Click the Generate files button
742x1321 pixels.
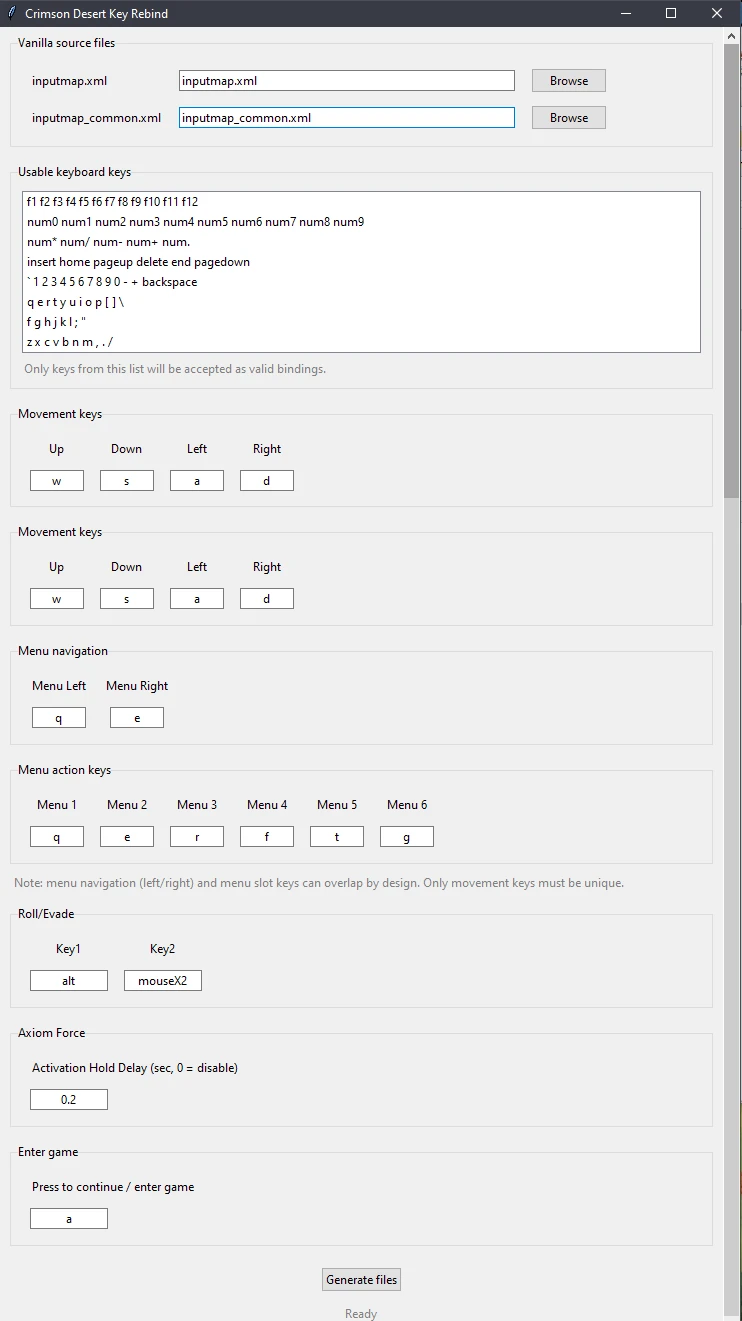[x=362, y=1280]
